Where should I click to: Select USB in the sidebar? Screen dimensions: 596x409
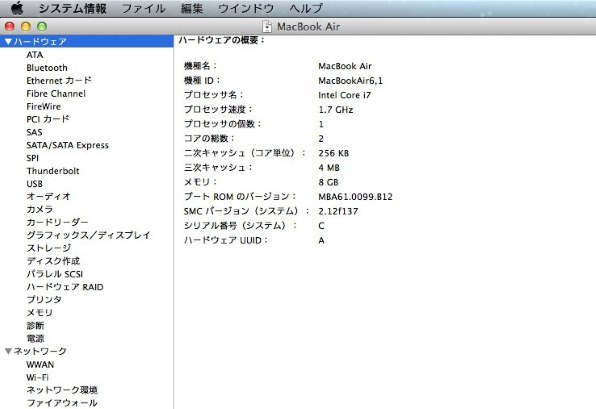coord(35,184)
